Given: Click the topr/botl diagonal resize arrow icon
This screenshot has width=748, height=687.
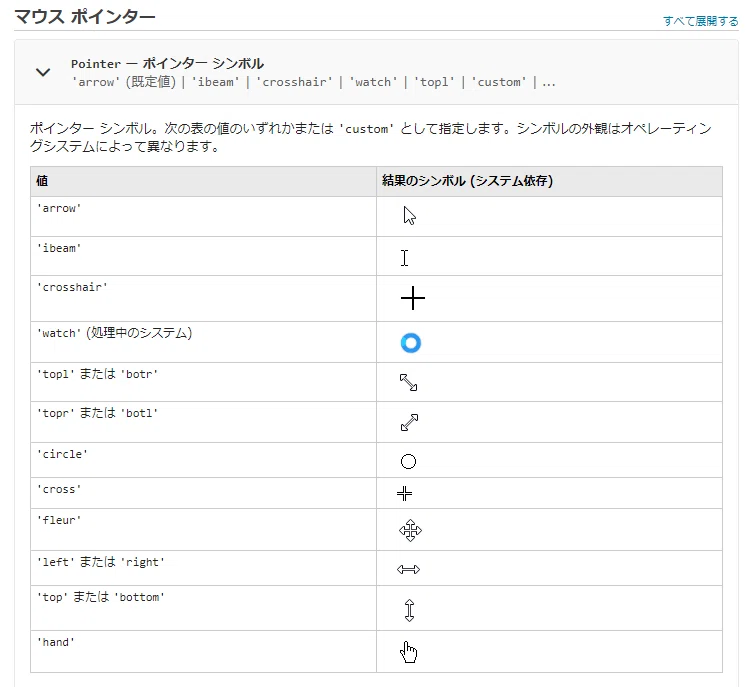Looking at the screenshot, I should [x=409, y=422].
